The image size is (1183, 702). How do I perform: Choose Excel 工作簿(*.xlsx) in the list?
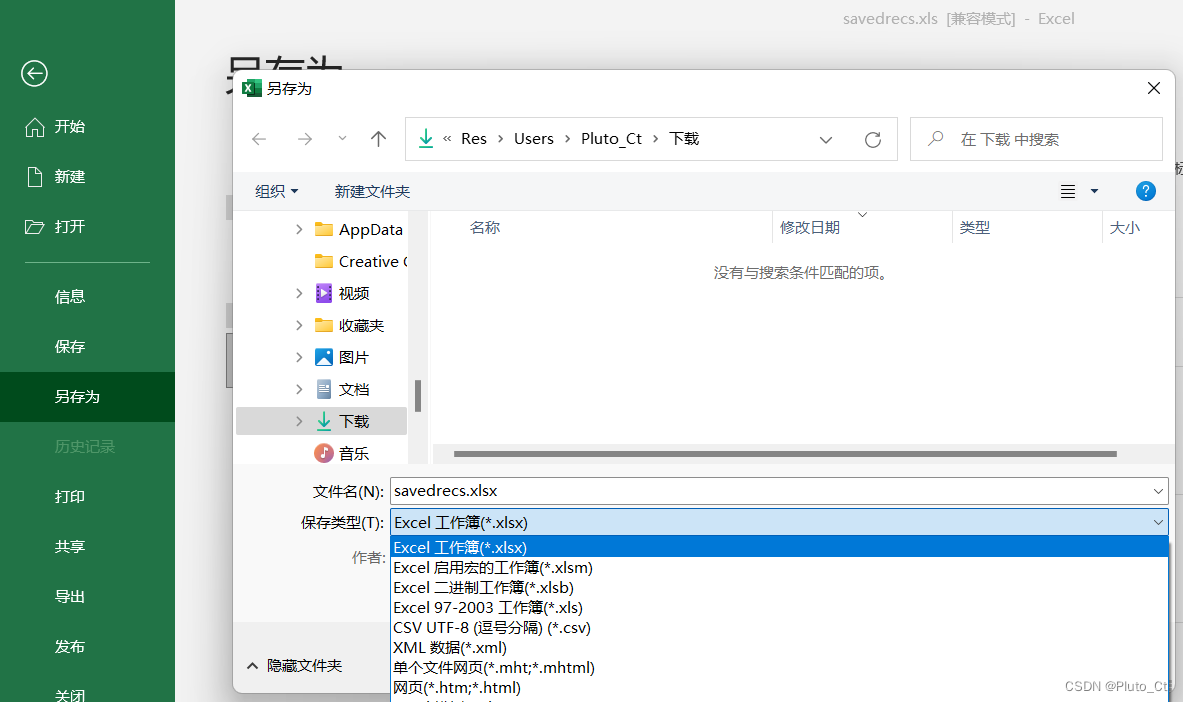tap(779, 547)
